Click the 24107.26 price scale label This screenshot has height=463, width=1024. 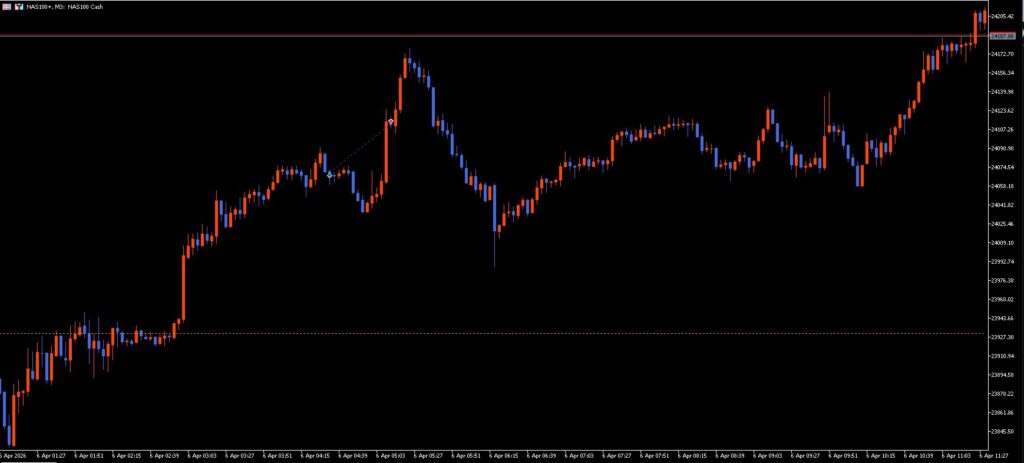pyautogui.click(x=1003, y=129)
